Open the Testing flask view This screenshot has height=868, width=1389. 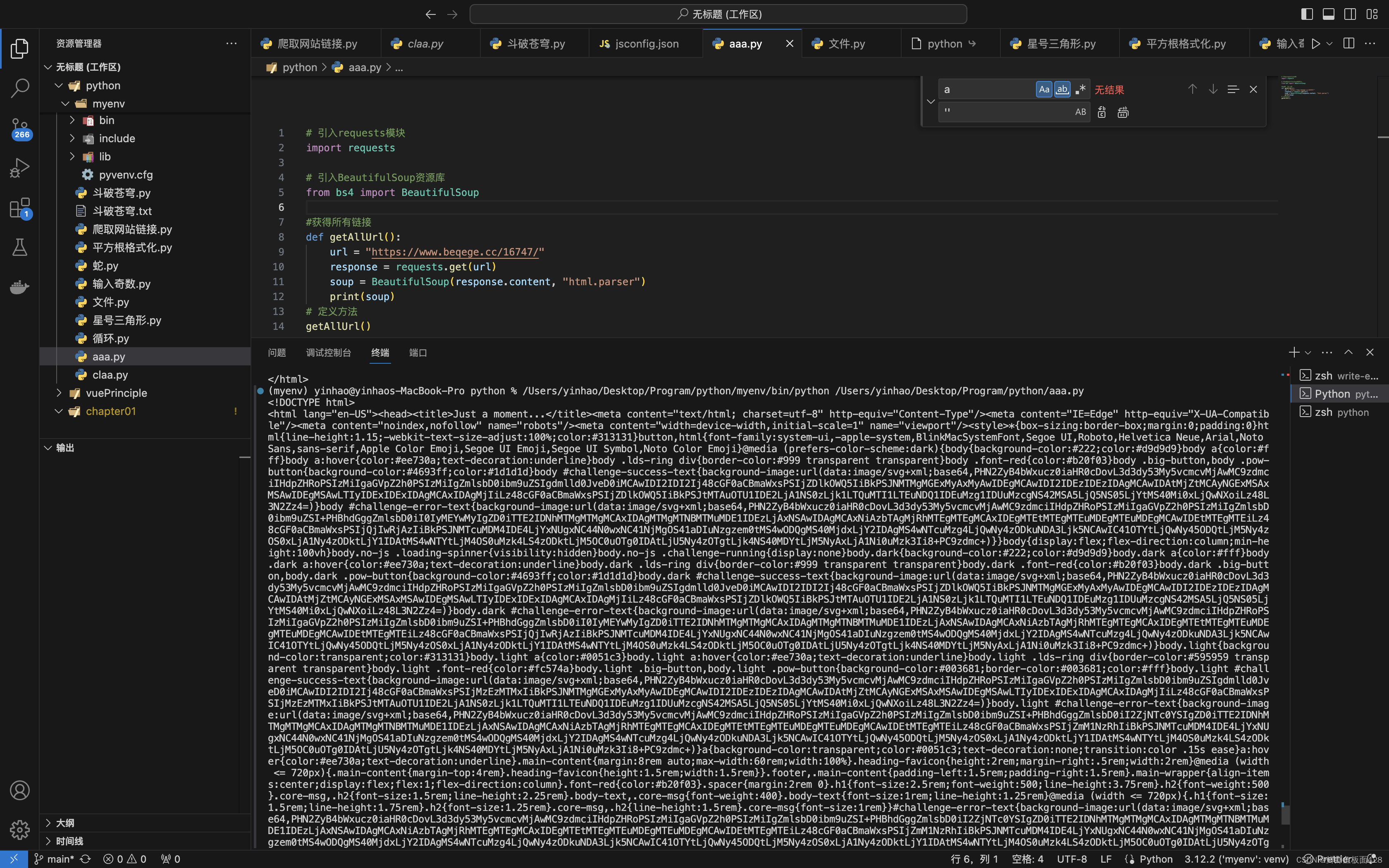point(19,248)
